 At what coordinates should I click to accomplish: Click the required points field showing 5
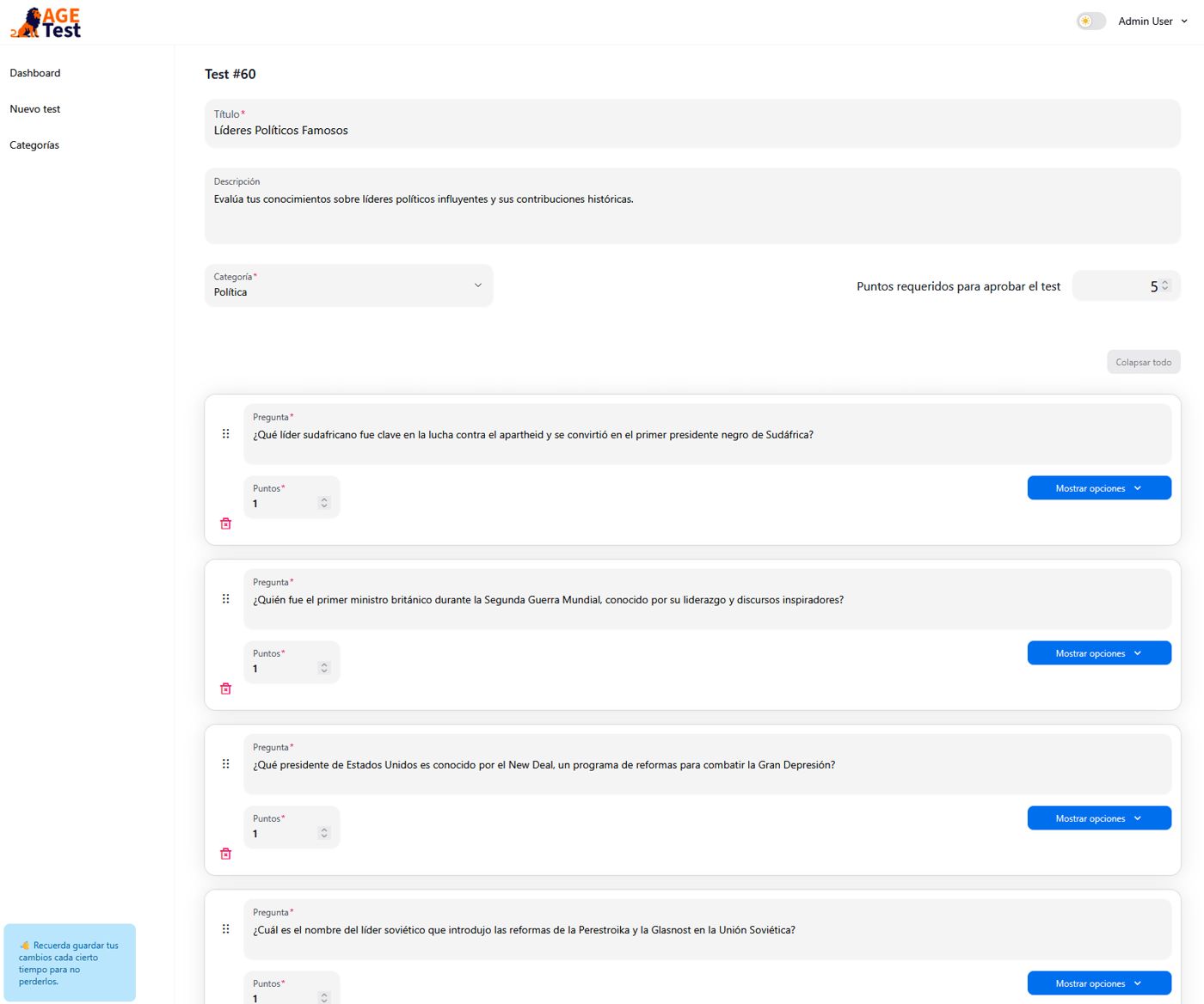[1126, 286]
